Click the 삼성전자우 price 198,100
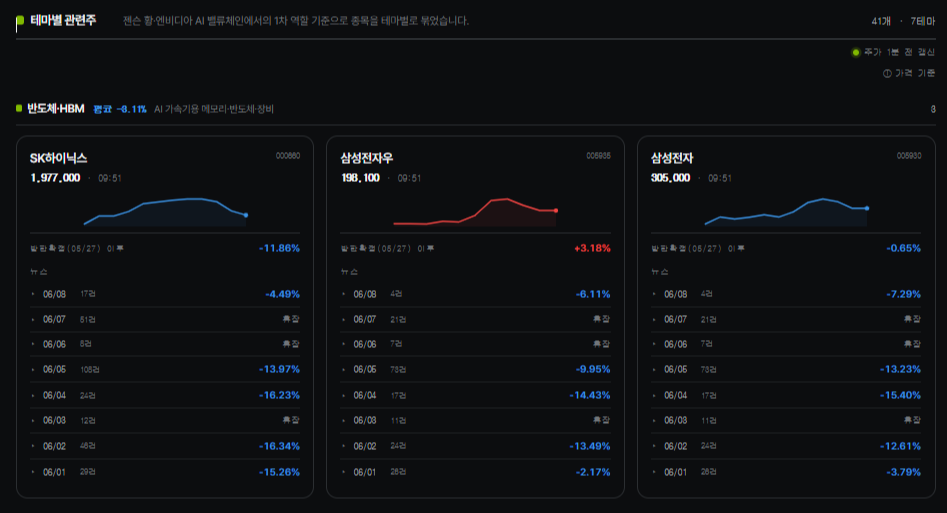Image resolution: width=947 pixels, height=513 pixels. pyautogui.click(x=361, y=178)
